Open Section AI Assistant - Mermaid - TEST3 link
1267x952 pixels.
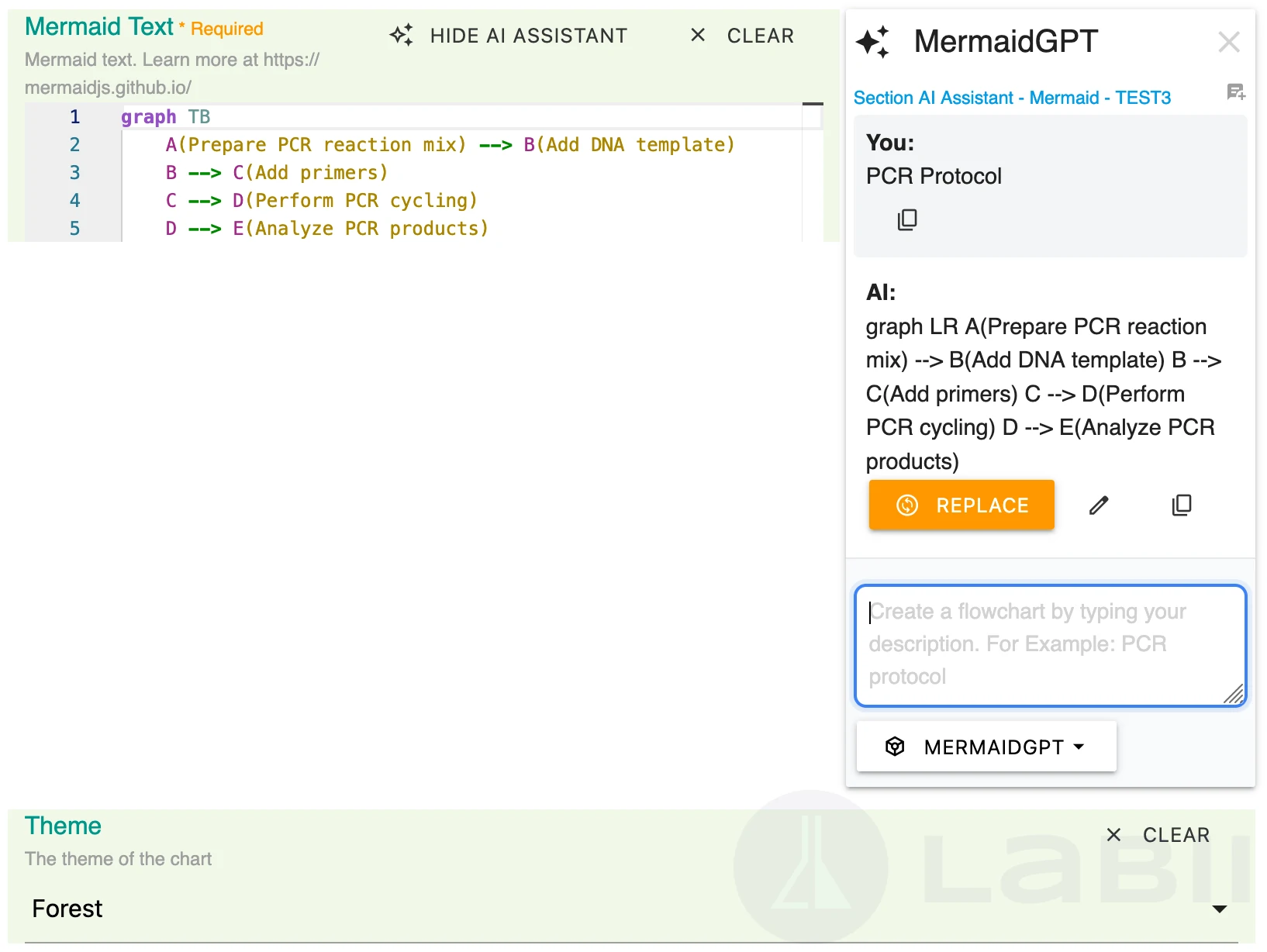pyautogui.click(x=1012, y=98)
